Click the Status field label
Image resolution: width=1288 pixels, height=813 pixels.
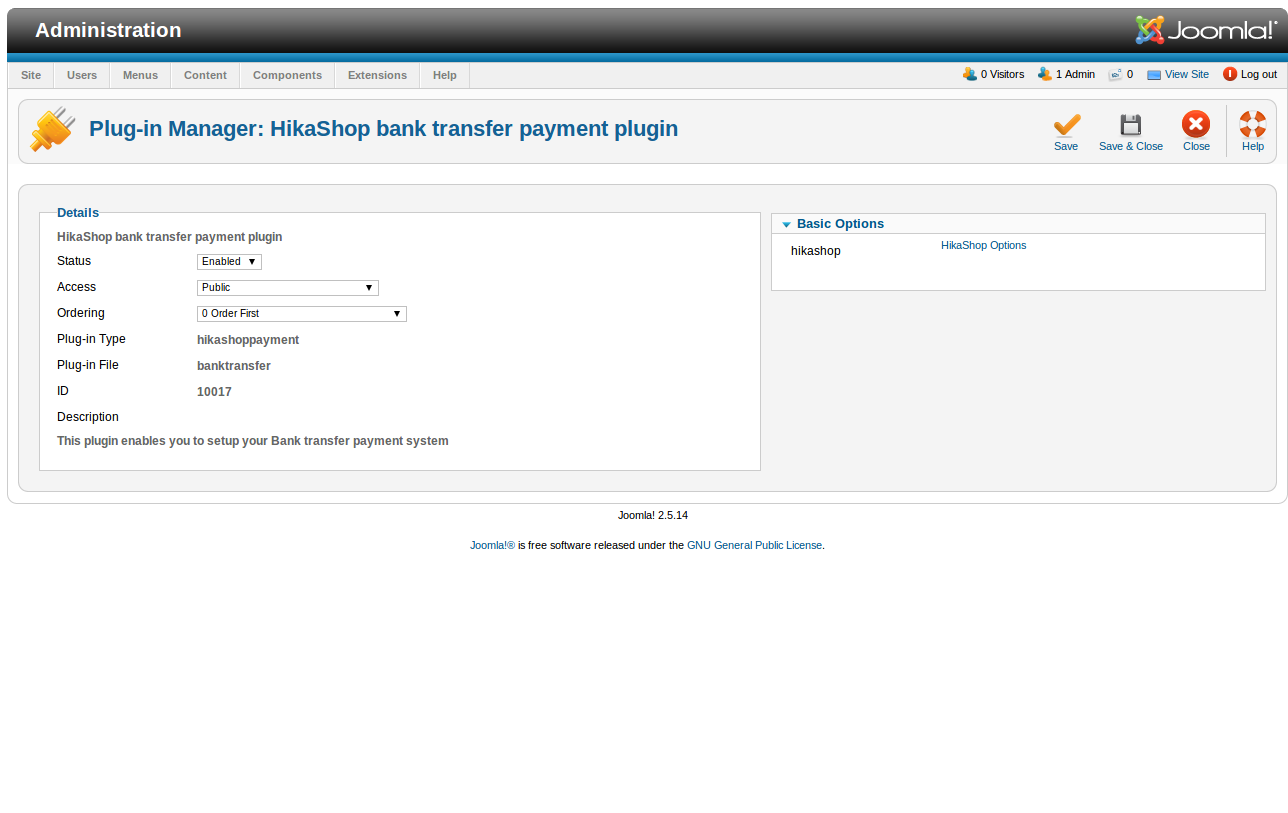pyautogui.click(x=74, y=261)
